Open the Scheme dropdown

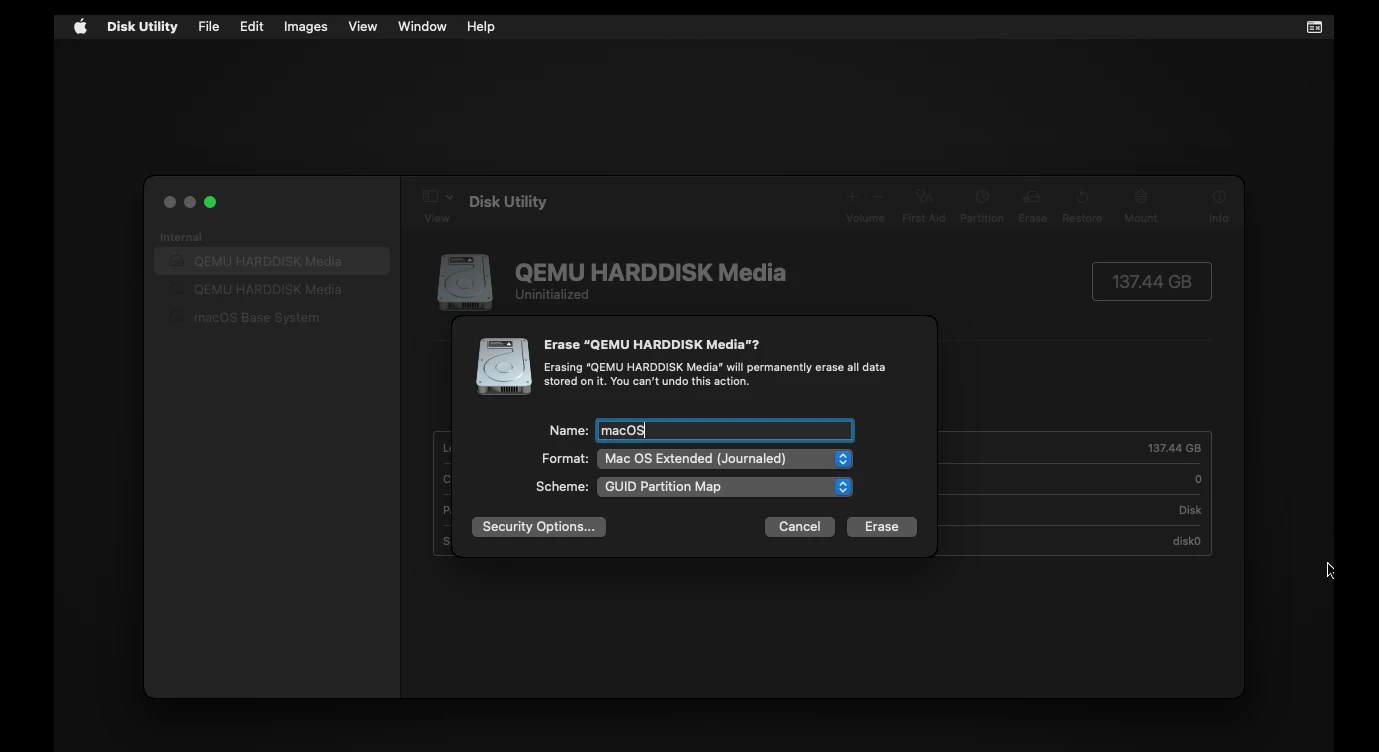point(724,487)
